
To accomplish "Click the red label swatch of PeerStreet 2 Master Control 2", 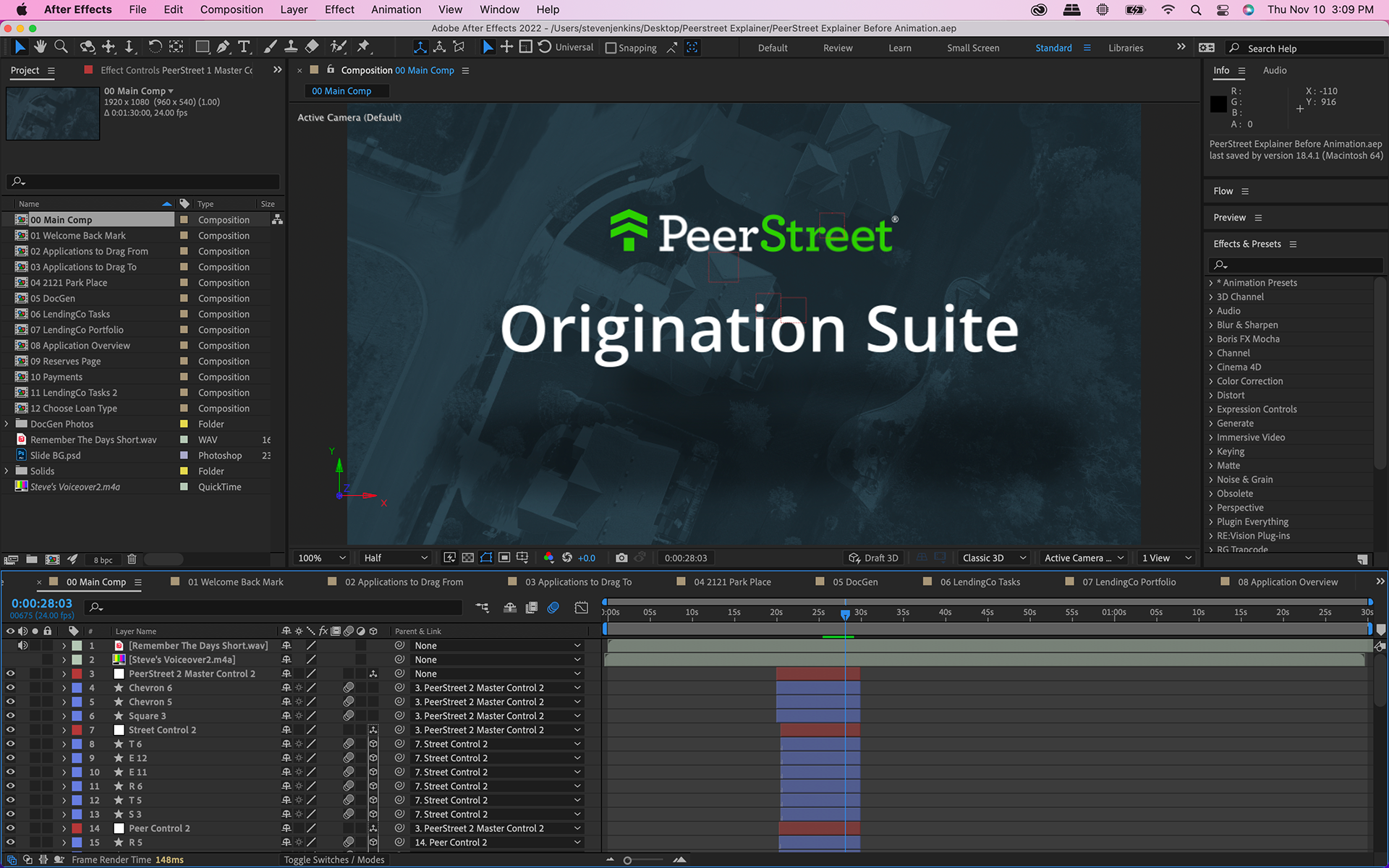I will click(x=77, y=673).
